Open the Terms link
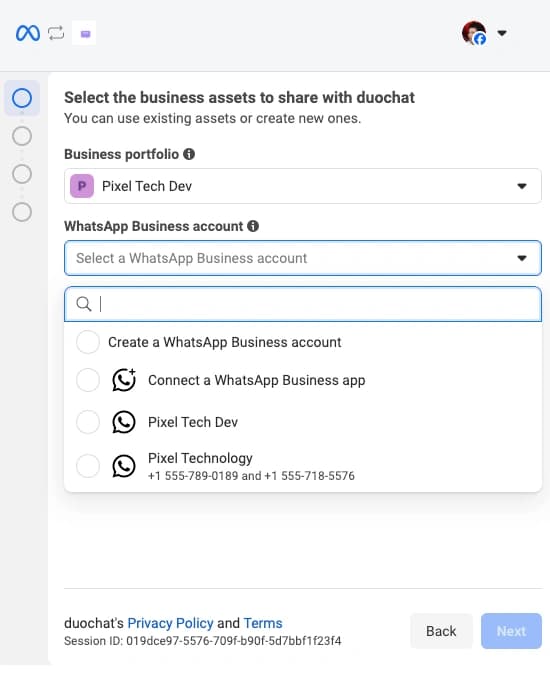This screenshot has height=685, width=550. pyautogui.click(x=263, y=623)
